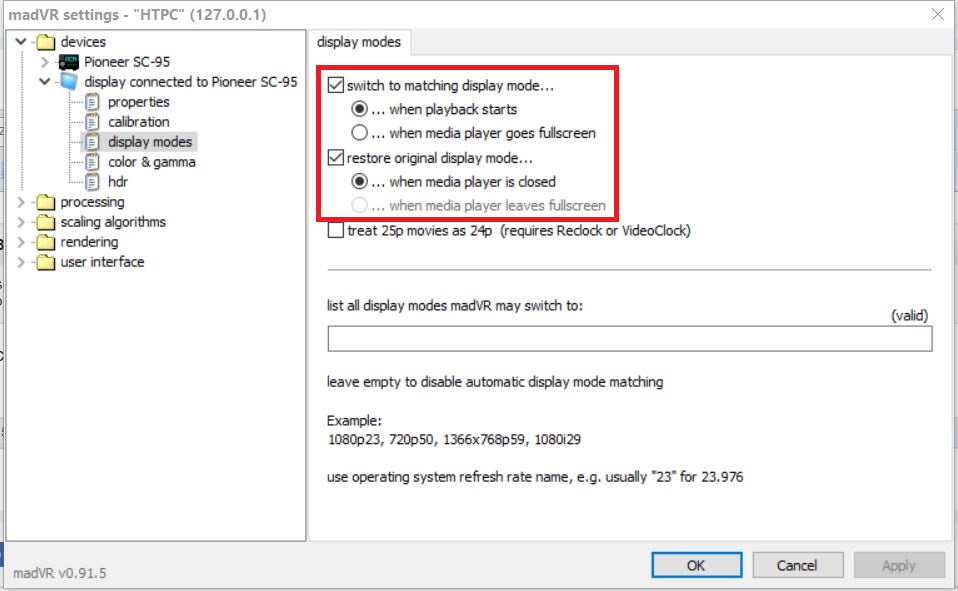
Task: Click the rendering folder icon
Action: pyautogui.click(x=45, y=242)
